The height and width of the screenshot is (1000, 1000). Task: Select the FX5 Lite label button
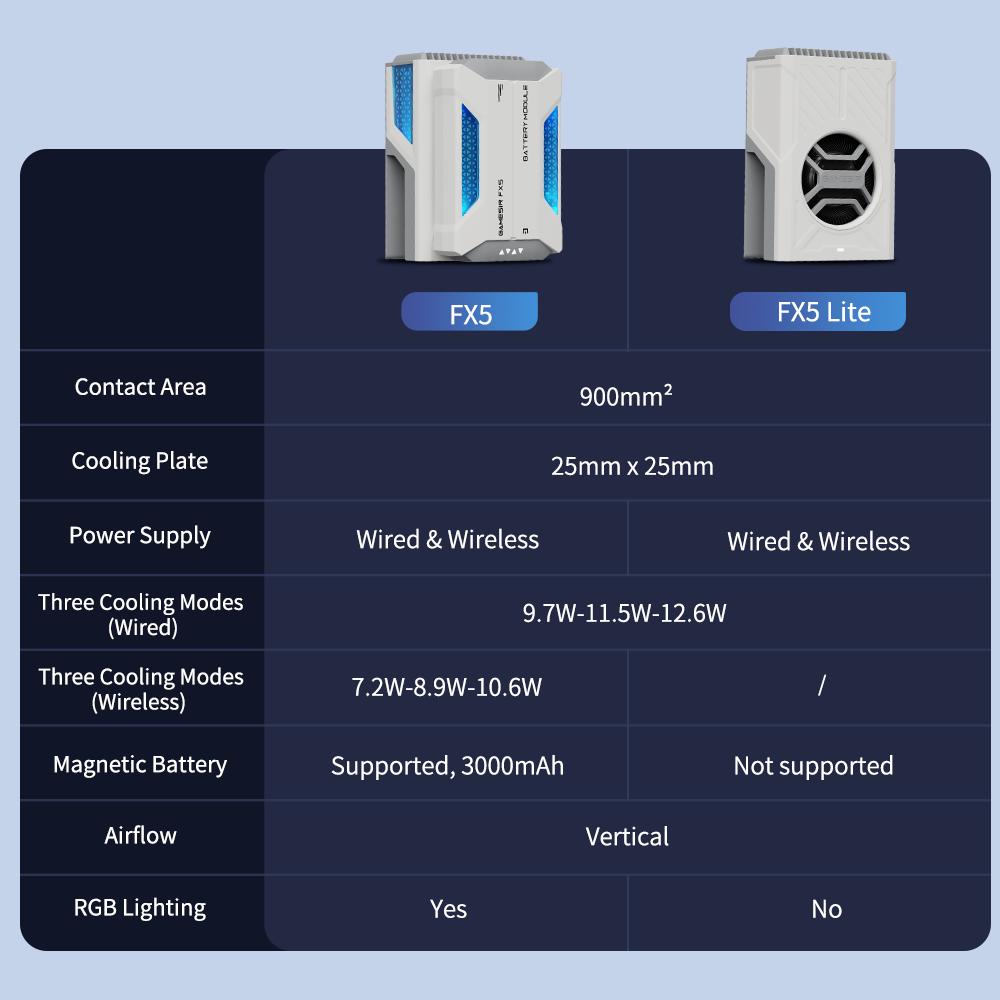(819, 312)
